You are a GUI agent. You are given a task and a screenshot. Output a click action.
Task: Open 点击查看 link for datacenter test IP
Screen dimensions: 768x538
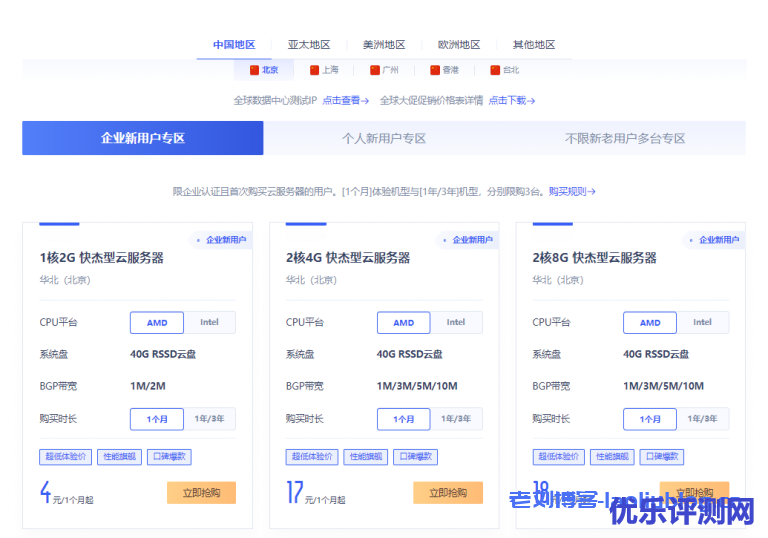tap(345, 100)
